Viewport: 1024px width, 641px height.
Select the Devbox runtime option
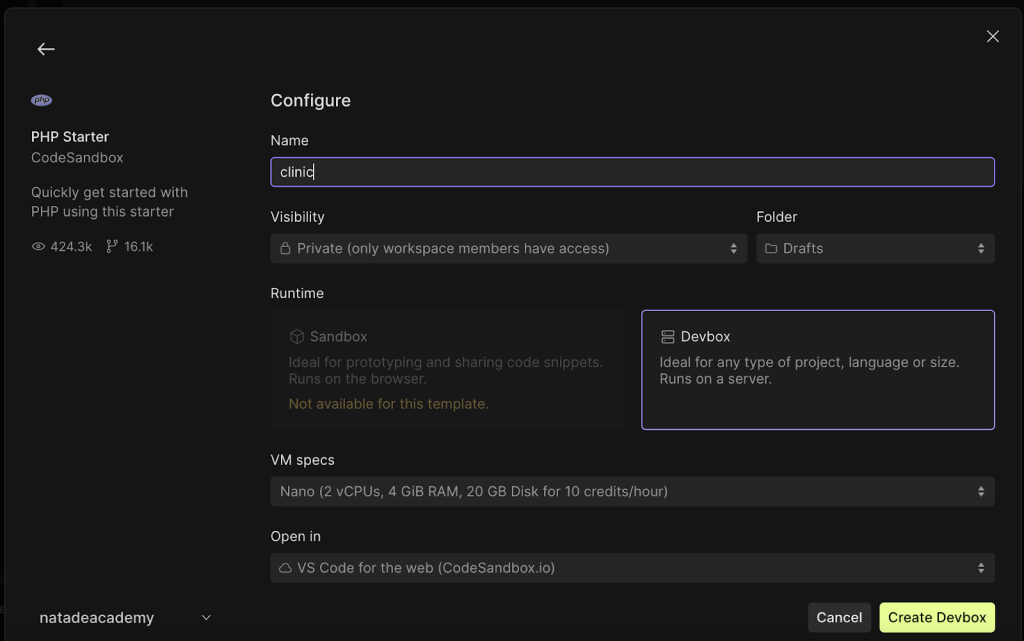(x=818, y=369)
